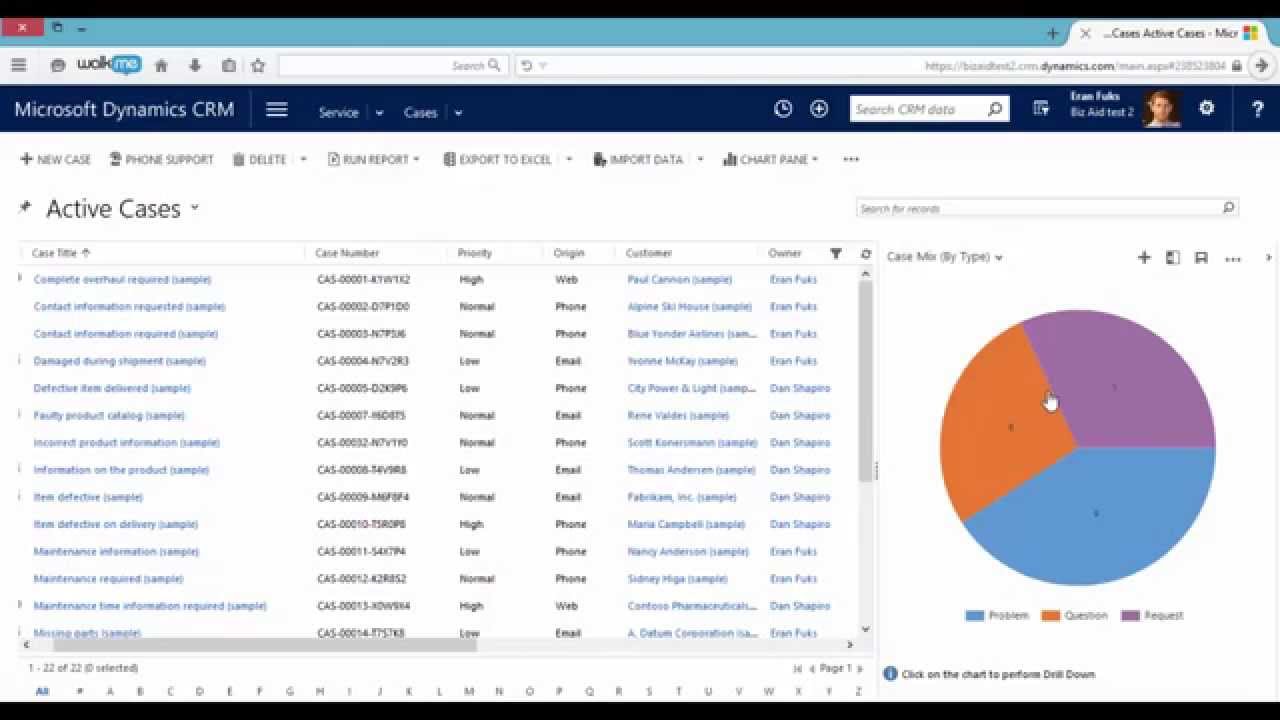Click in Search CRM data field
The width and height of the screenshot is (1280, 720).
click(x=917, y=109)
